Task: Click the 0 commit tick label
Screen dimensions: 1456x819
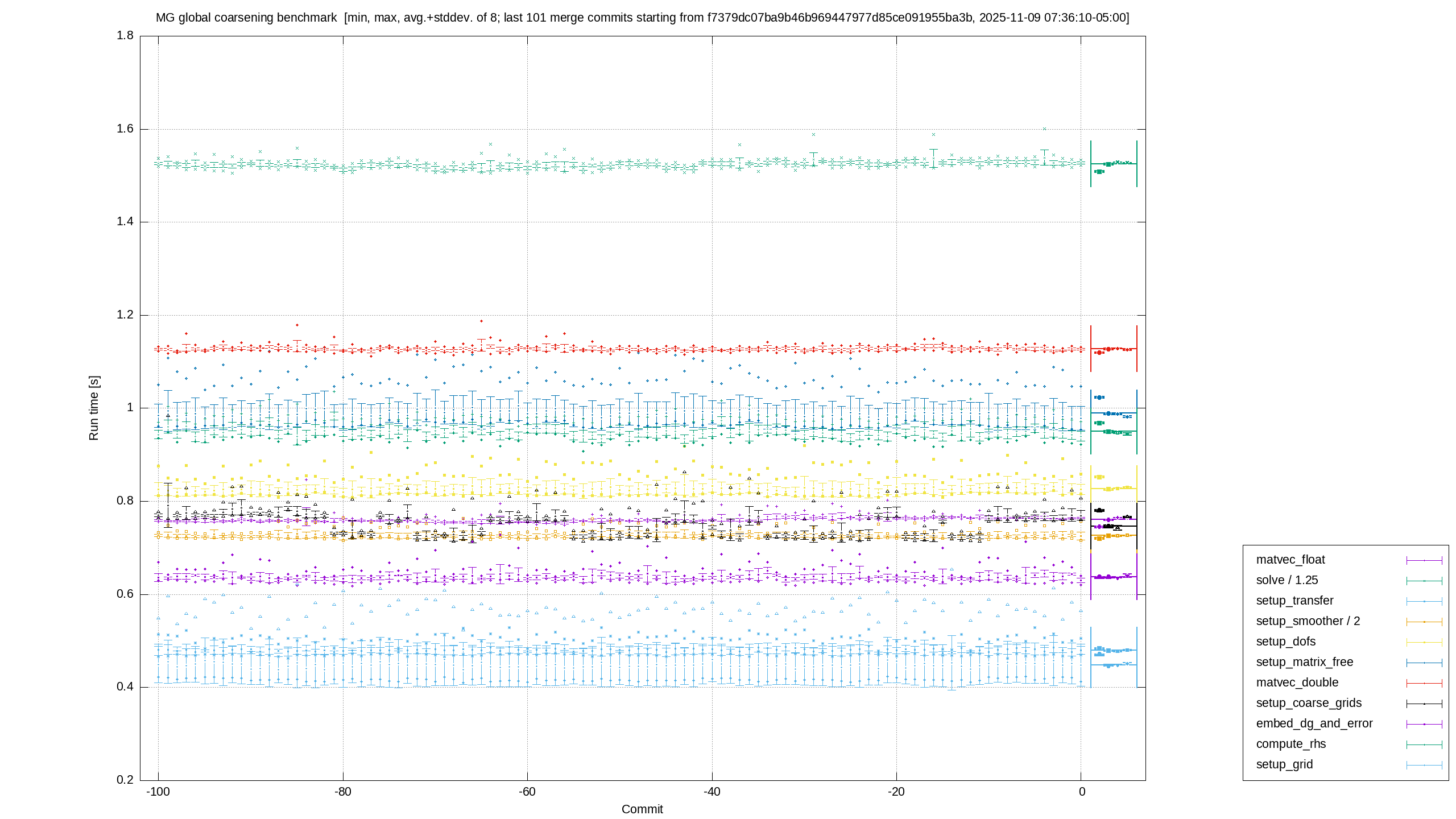Action: pos(1082,792)
